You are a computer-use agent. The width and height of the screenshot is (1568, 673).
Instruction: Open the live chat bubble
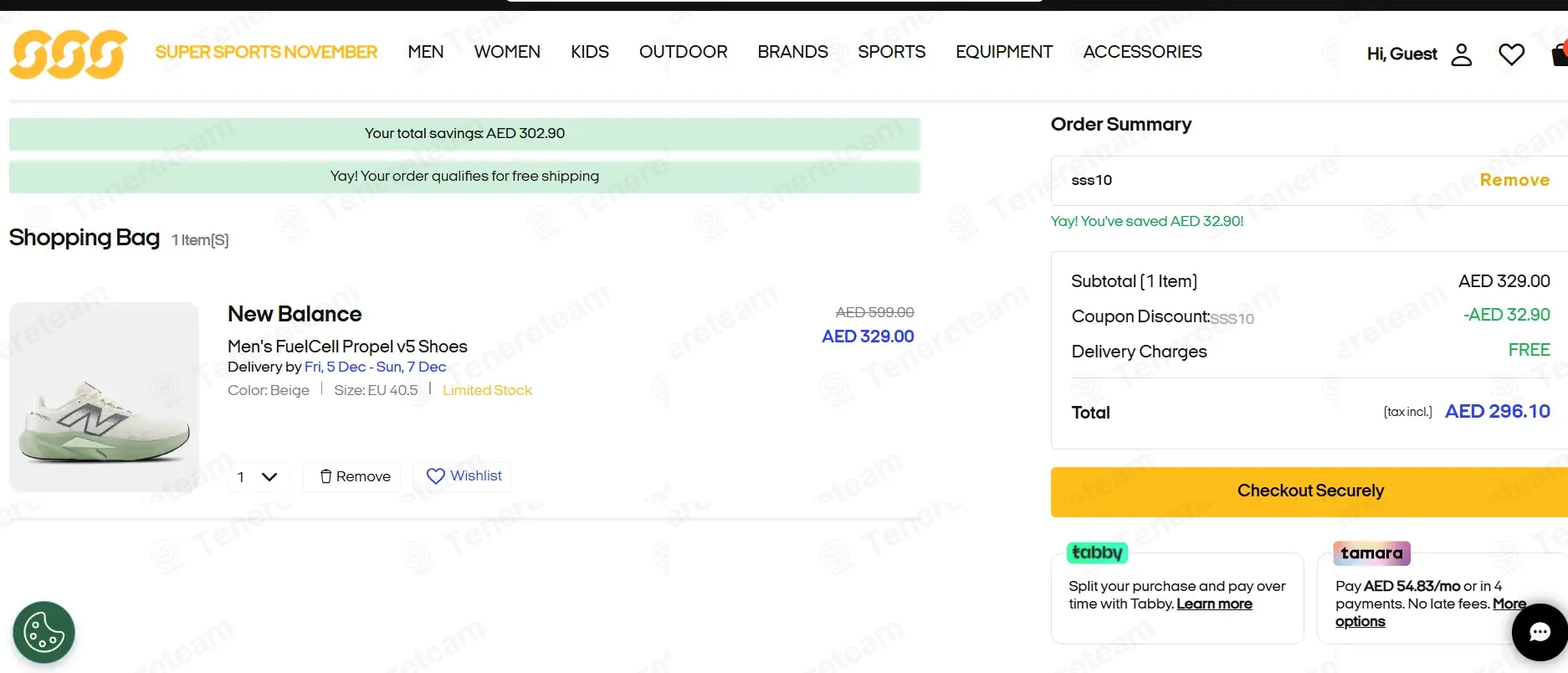pyautogui.click(x=1540, y=632)
